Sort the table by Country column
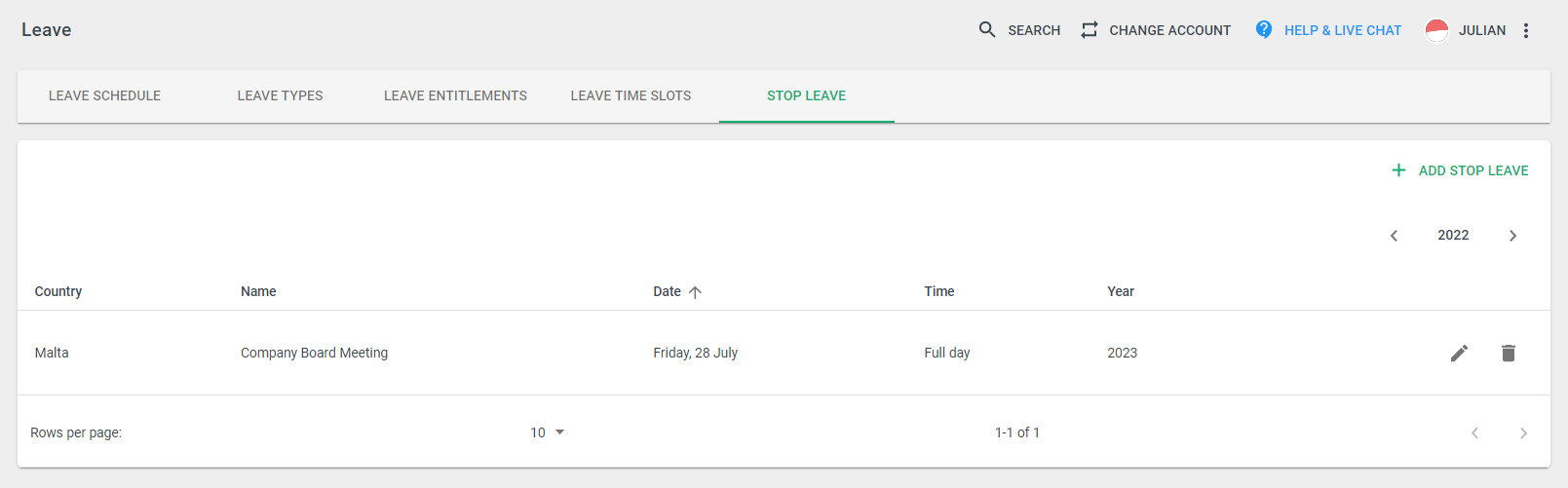Viewport: 1568px width, 488px height. pyautogui.click(x=58, y=291)
